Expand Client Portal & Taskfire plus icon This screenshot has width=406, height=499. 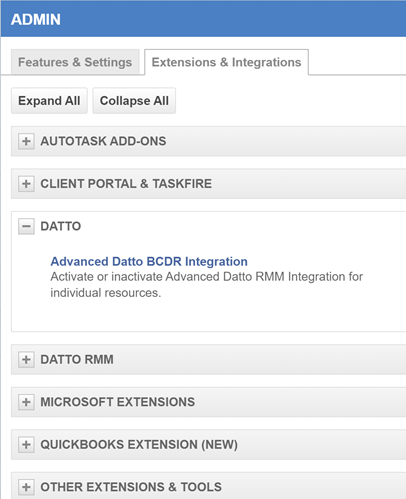[26, 184]
